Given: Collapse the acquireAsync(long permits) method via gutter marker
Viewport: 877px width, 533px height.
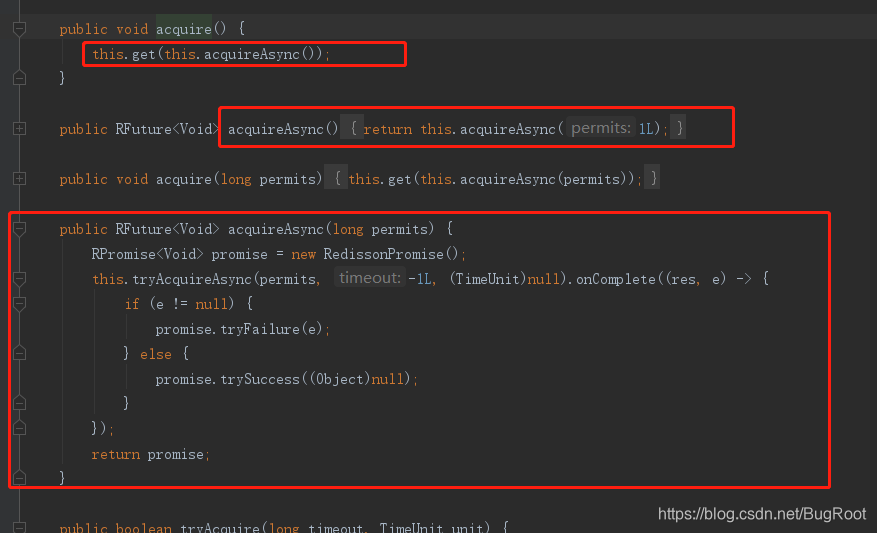Looking at the screenshot, I should [x=19, y=229].
